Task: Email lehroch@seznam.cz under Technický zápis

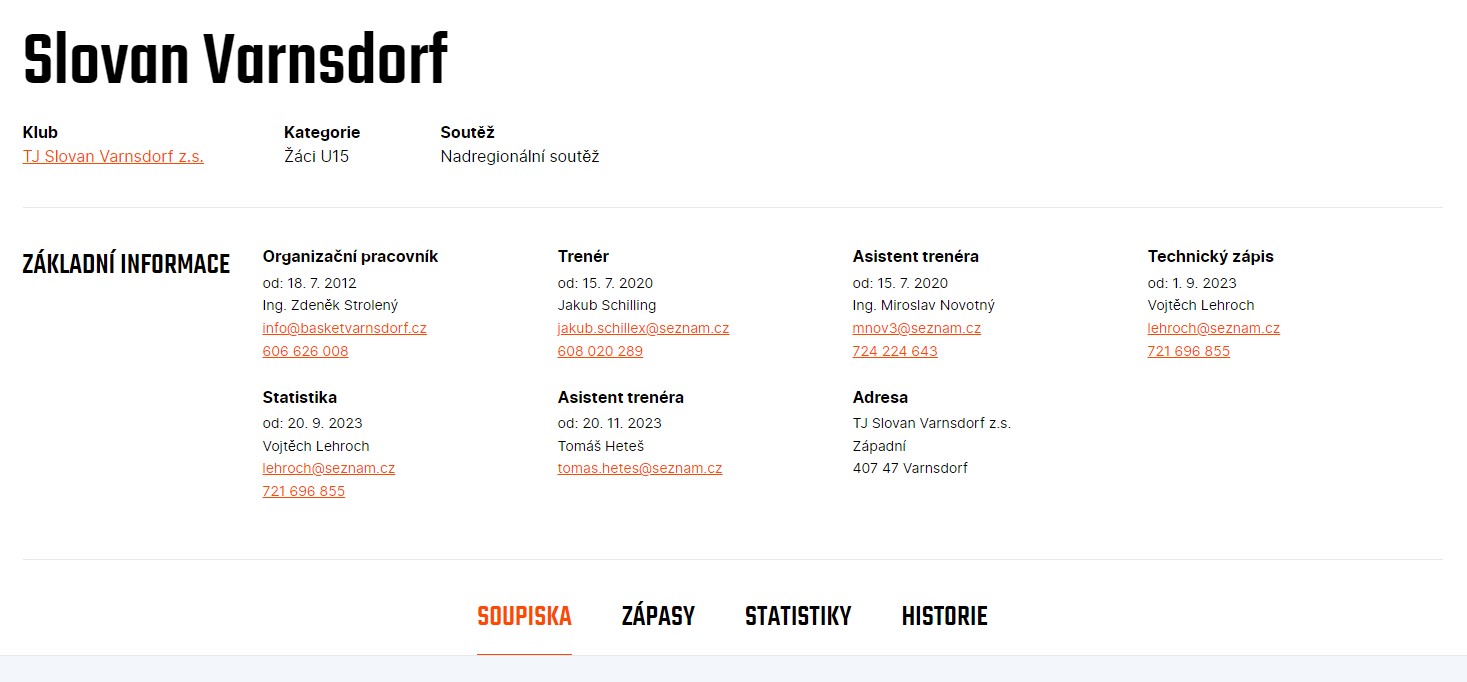Action: tap(1213, 328)
